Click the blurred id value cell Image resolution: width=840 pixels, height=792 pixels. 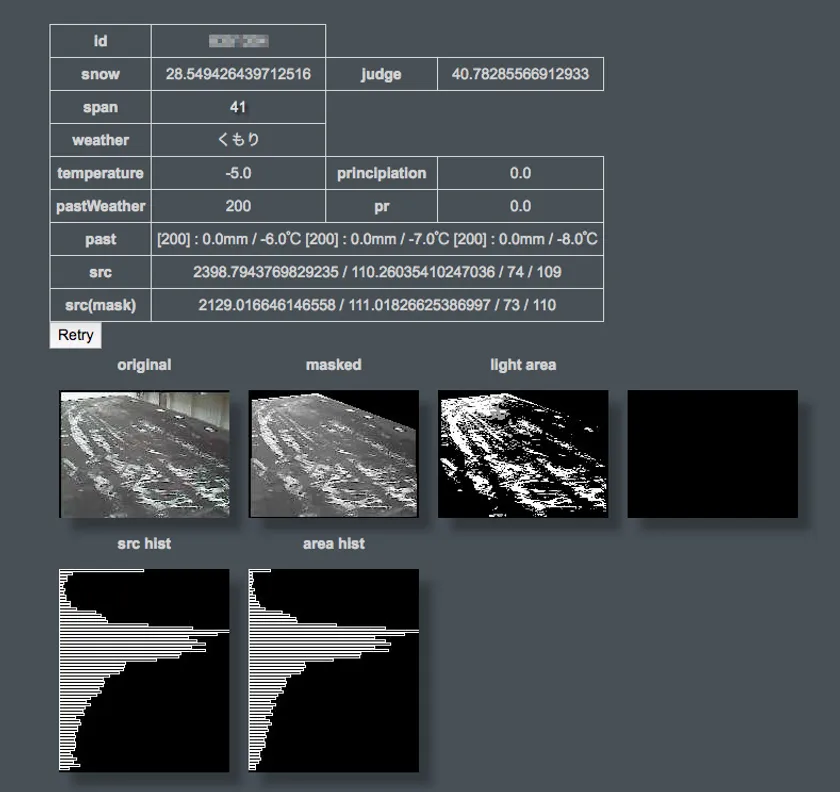point(238,41)
